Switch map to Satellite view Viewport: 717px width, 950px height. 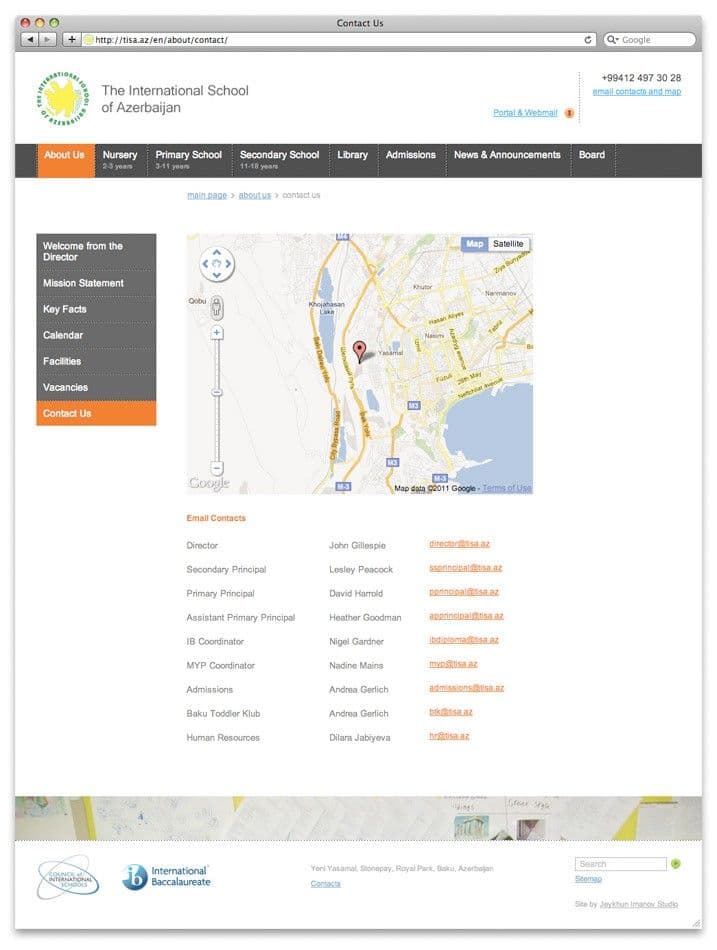508,244
